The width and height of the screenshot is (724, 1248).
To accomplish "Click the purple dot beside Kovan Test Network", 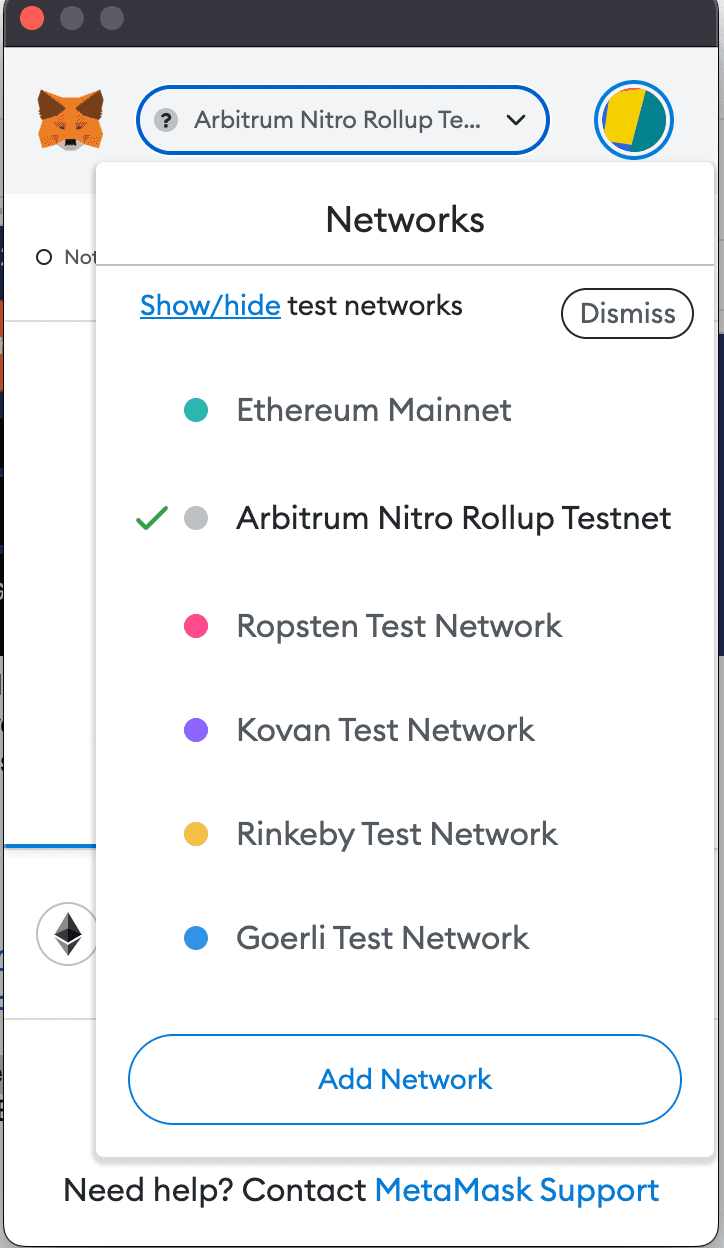I will click(x=196, y=729).
